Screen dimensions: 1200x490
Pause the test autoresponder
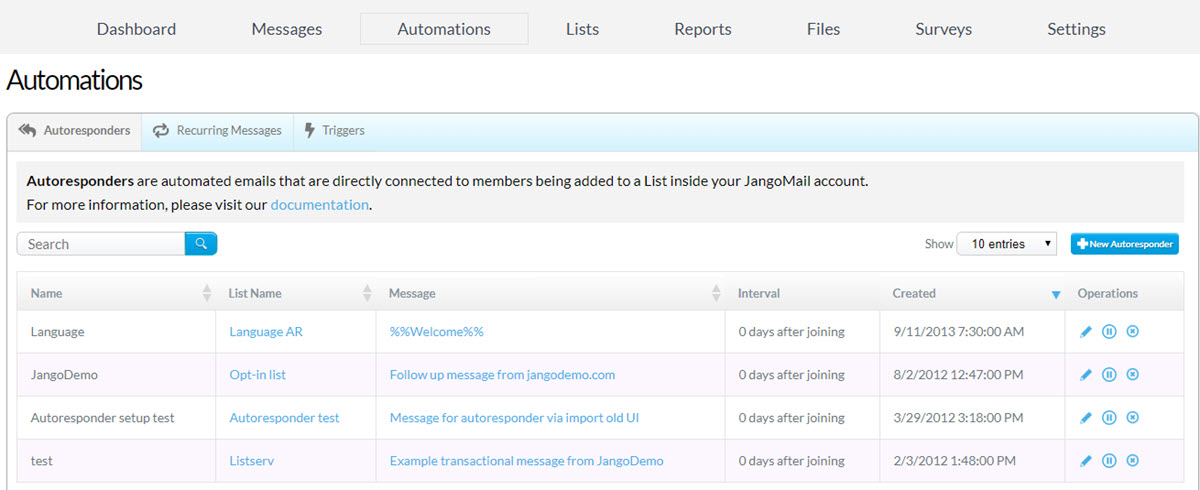1109,461
